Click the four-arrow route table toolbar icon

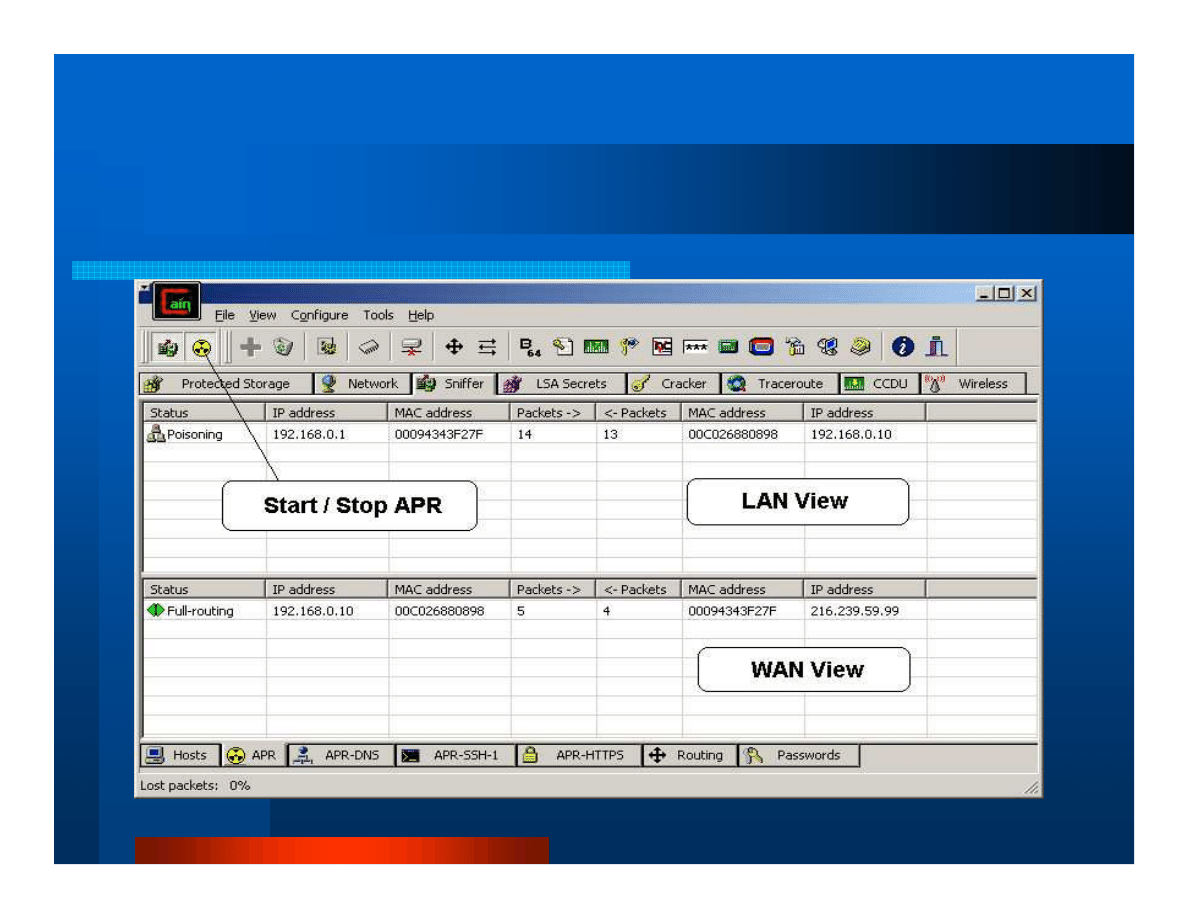pyautogui.click(x=453, y=347)
